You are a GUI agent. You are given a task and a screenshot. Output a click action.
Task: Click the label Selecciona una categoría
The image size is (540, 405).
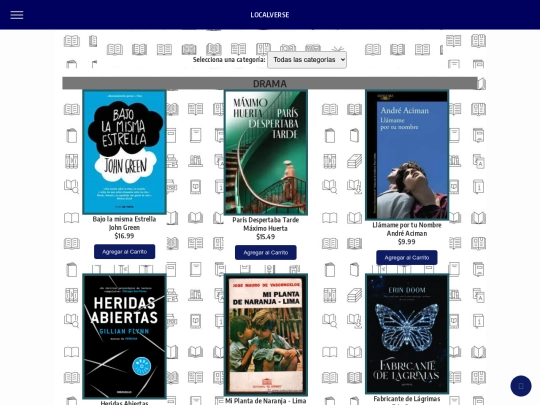[229, 60]
